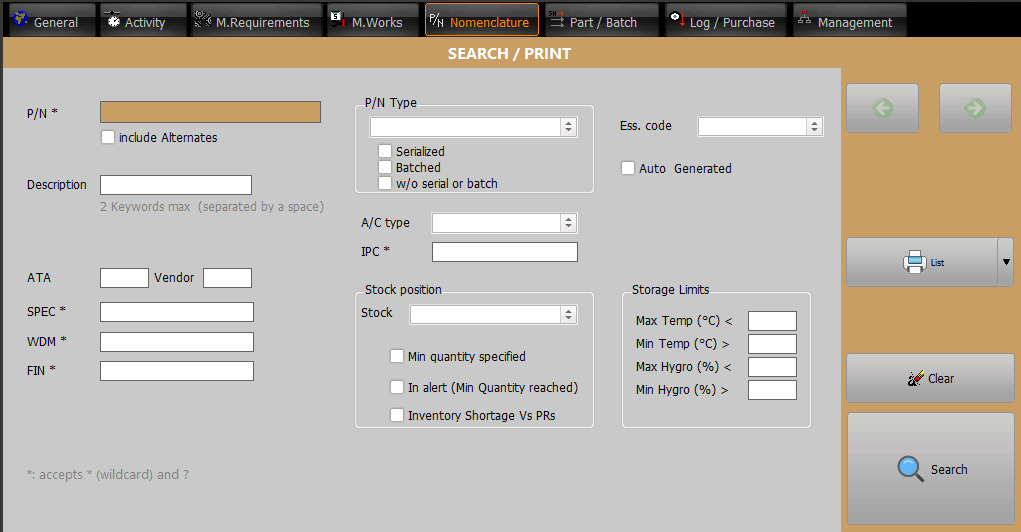Open the Part / Batch tab
The width and height of the screenshot is (1021, 532).
600,20
